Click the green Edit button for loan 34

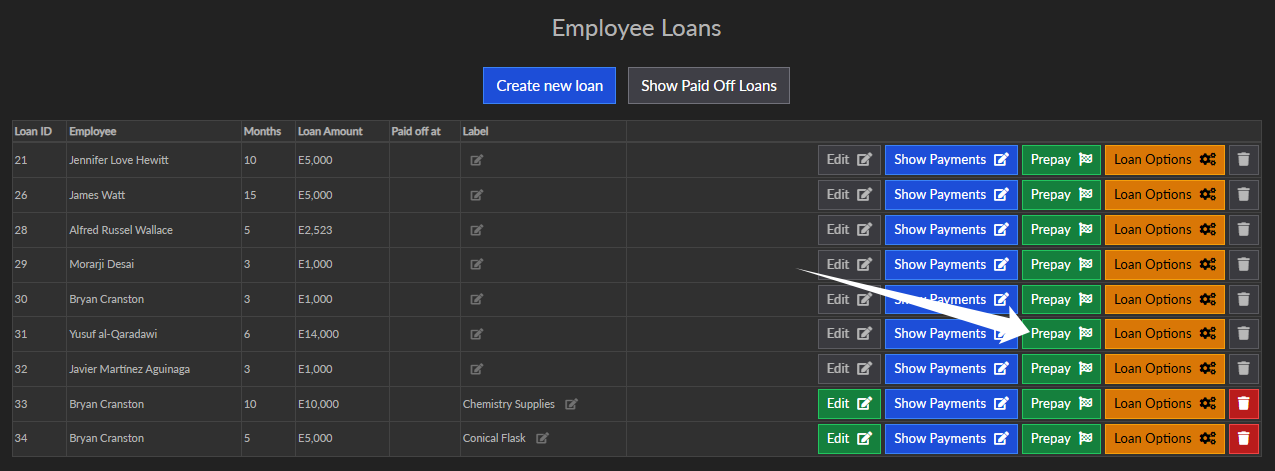(x=849, y=438)
